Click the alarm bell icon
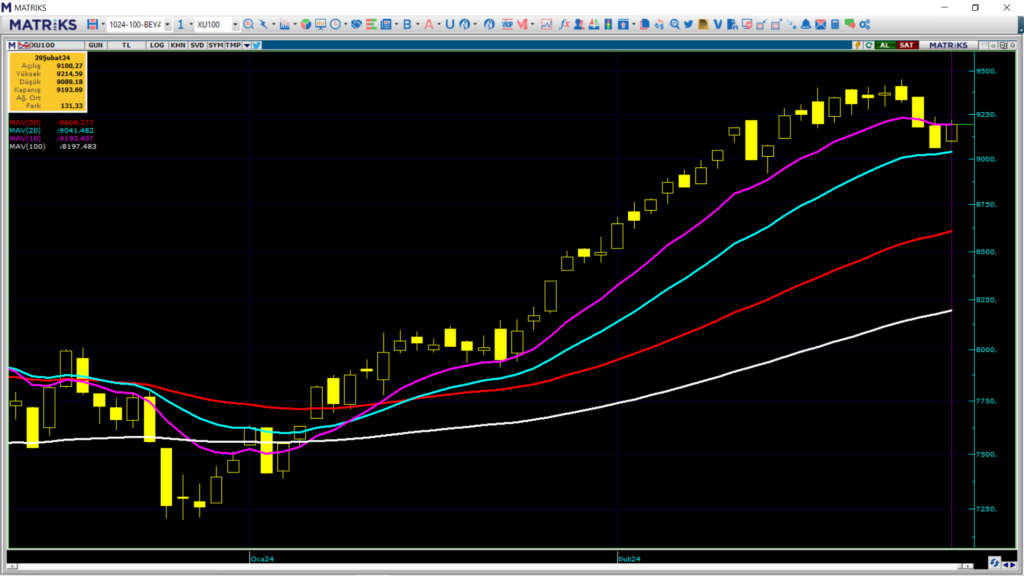This screenshot has height=576, width=1024. (x=805, y=24)
